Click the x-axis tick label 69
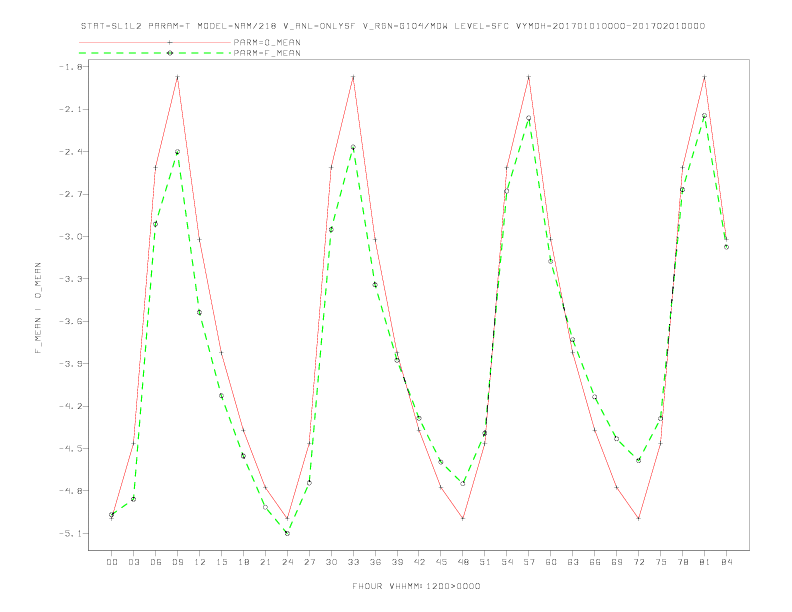Screen dimensions: 792x612 point(617,562)
